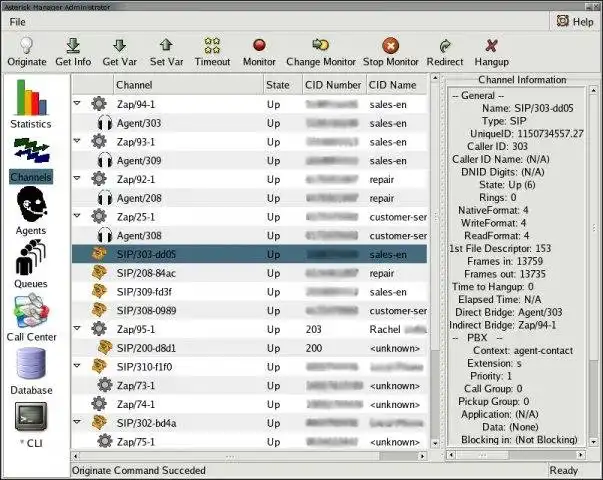603x480 pixels.
Task: Click the 'Direct Bridge: Agent/303' info line
Action: click(x=509, y=312)
